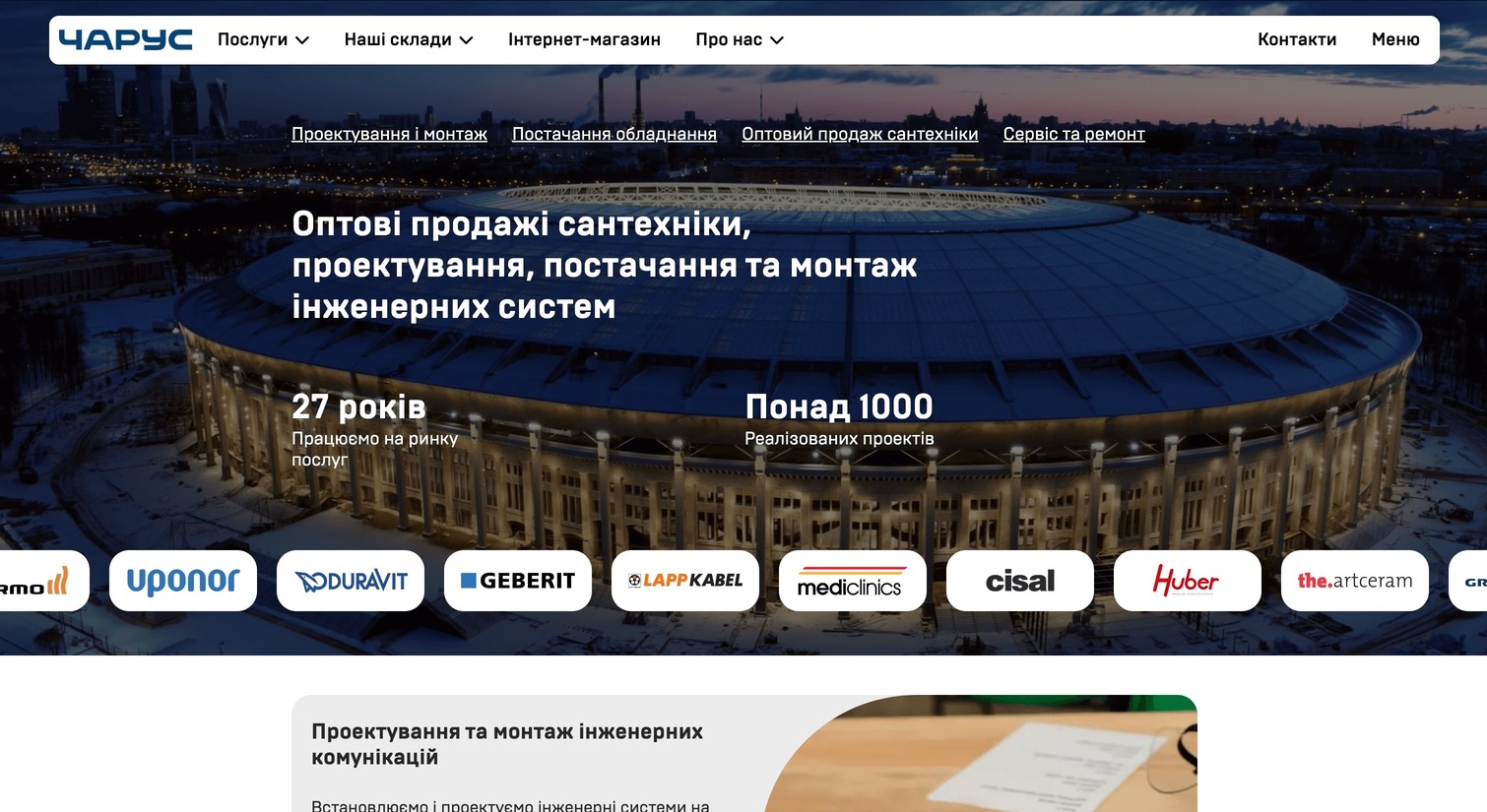Viewport: 1487px width, 812px height.
Task: Select the.artceram brand logo
Action: click(1355, 581)
